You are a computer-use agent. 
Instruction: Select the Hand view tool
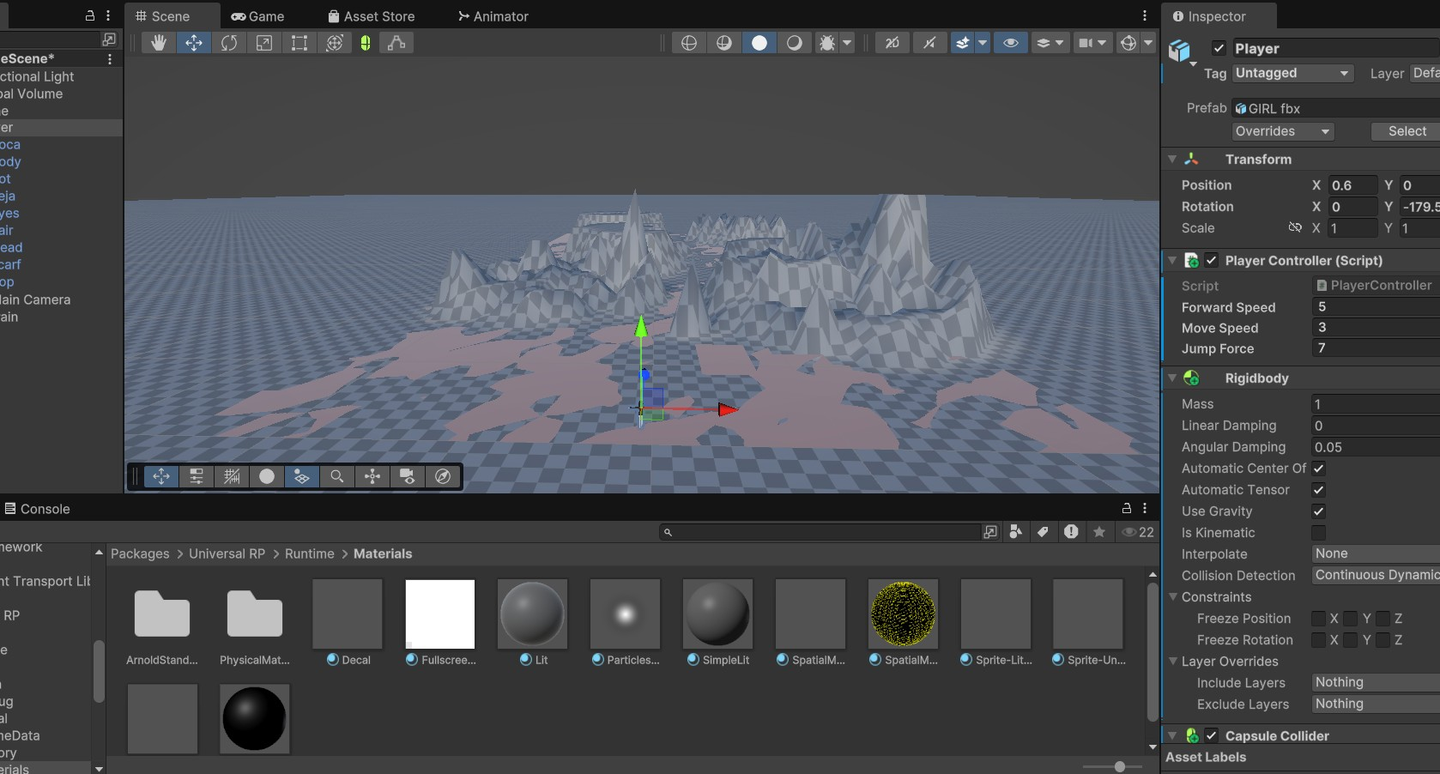(x=158, y=43)
